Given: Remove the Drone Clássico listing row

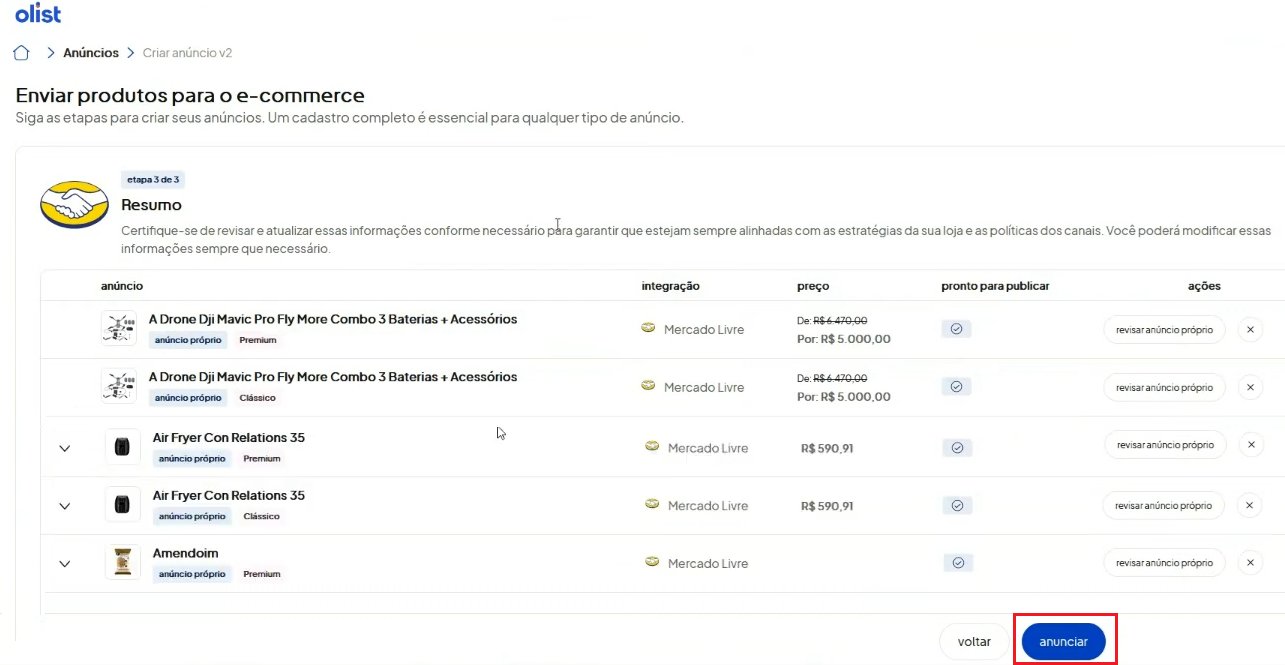Looking at the screenshot, I should [1250, 387].
